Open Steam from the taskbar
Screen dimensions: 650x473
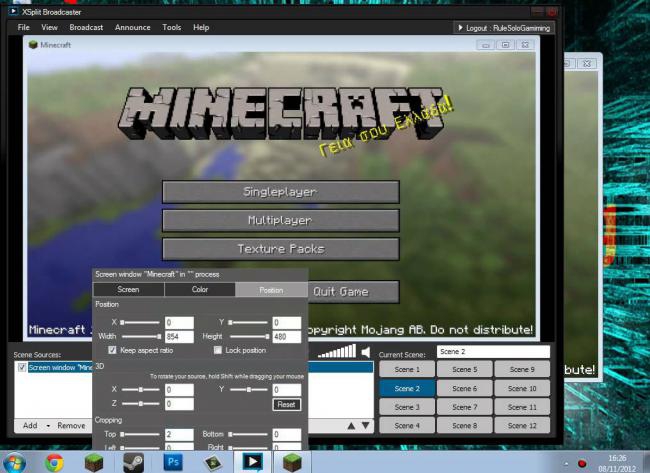click(133, 462)
